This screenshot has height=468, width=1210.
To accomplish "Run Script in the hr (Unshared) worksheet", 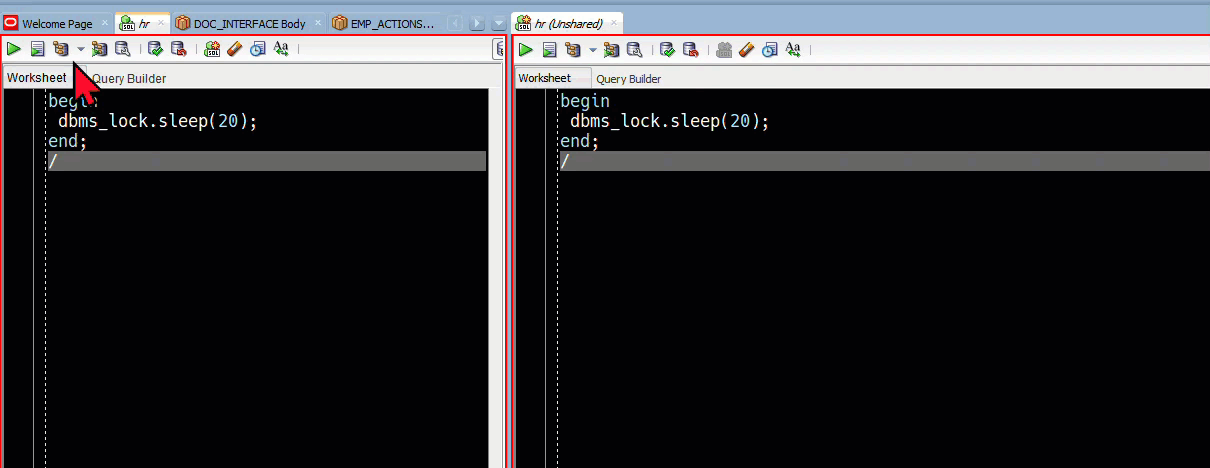I will [x=549, y=49].
